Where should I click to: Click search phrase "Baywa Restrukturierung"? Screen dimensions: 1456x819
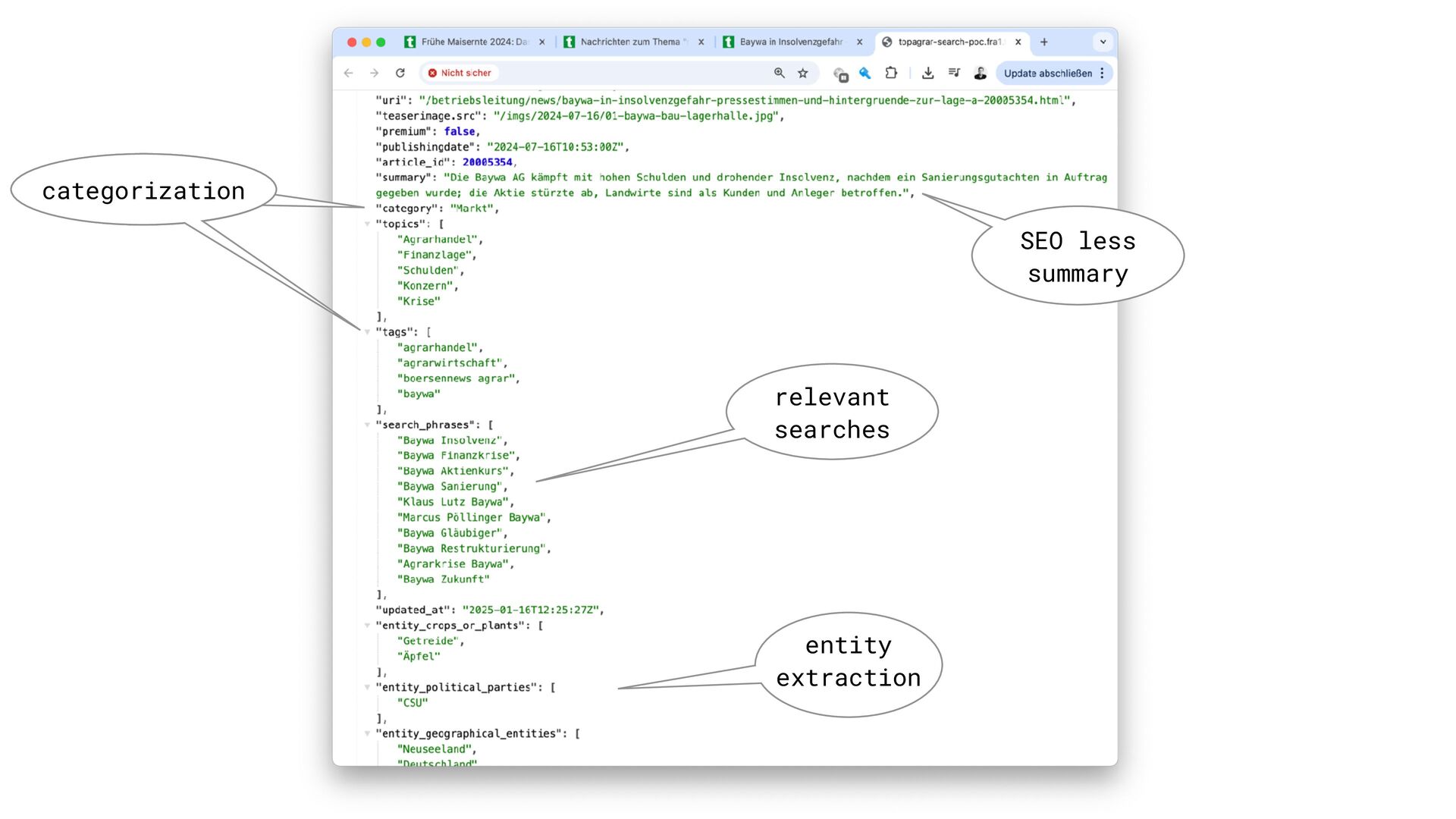point(472,548)
